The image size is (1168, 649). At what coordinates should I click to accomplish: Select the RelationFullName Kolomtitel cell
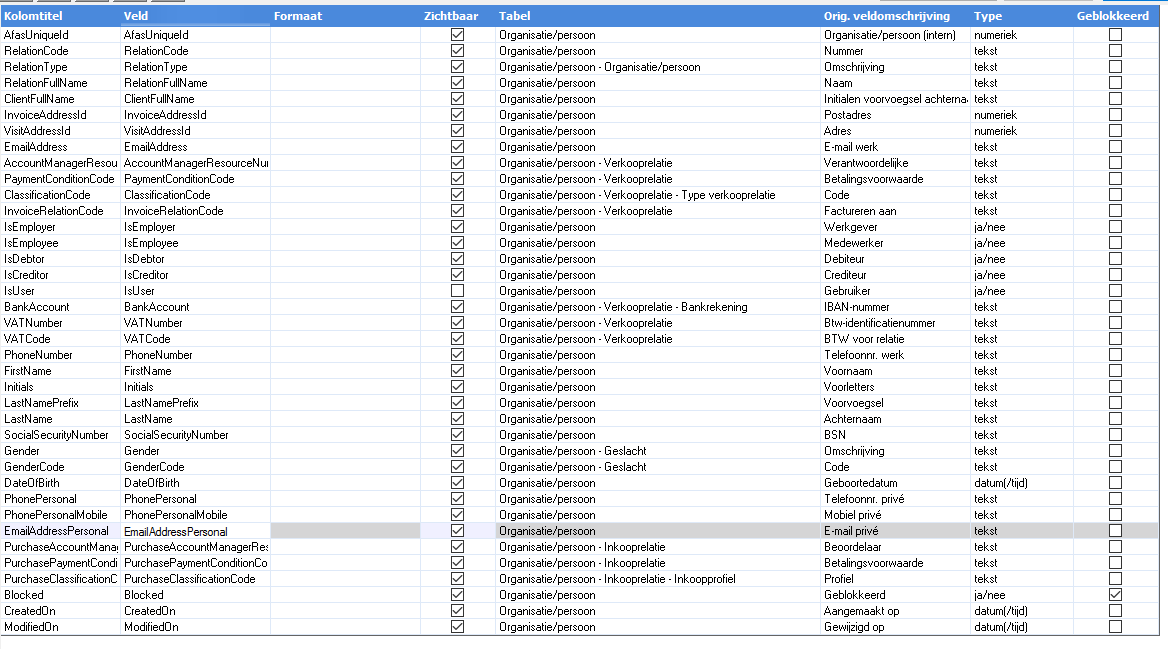coord(60,83)
